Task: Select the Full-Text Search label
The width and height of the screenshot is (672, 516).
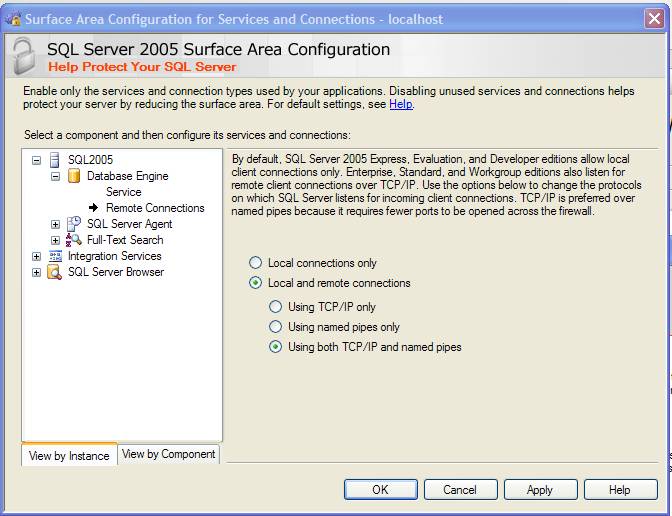Action: coord(125,240)
